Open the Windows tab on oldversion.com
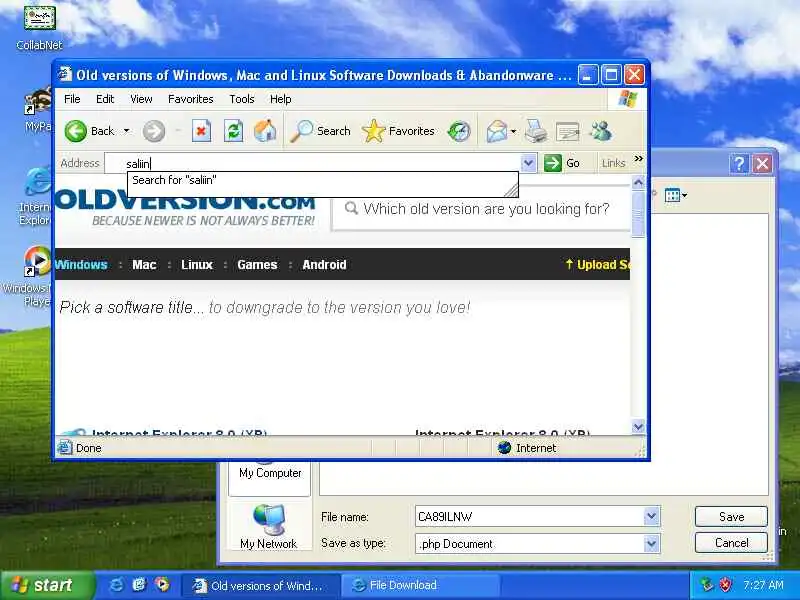800x600 pixels. coord(81,265)
